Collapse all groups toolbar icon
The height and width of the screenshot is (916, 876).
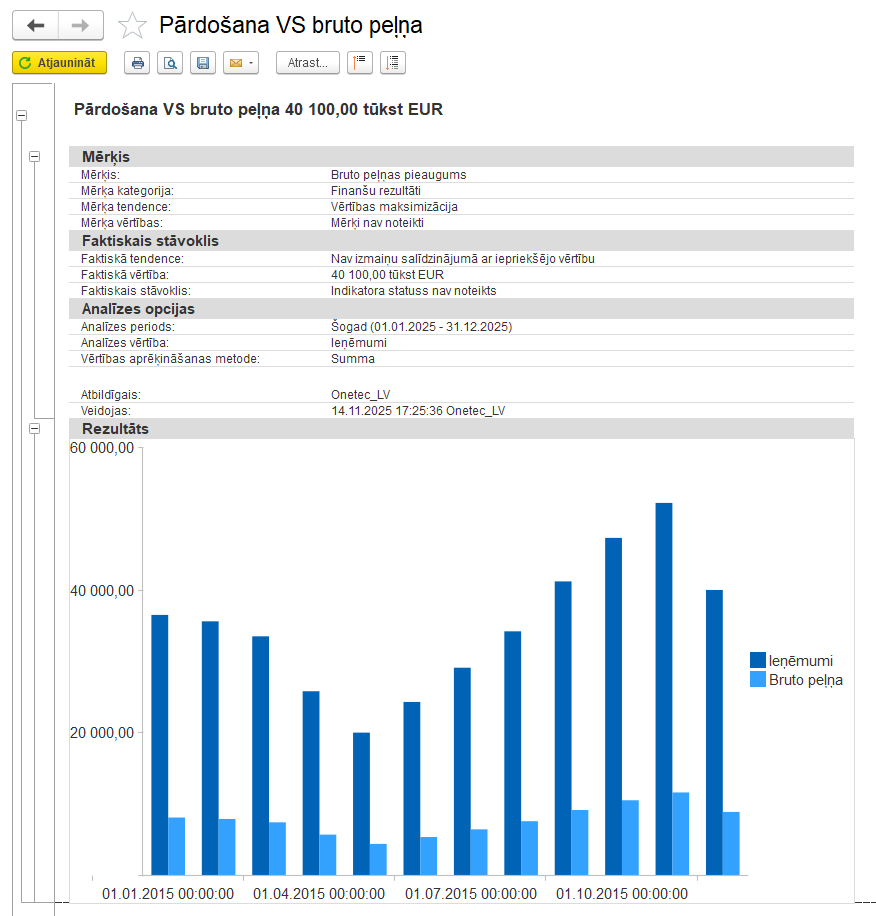click(x=359, y=63)
